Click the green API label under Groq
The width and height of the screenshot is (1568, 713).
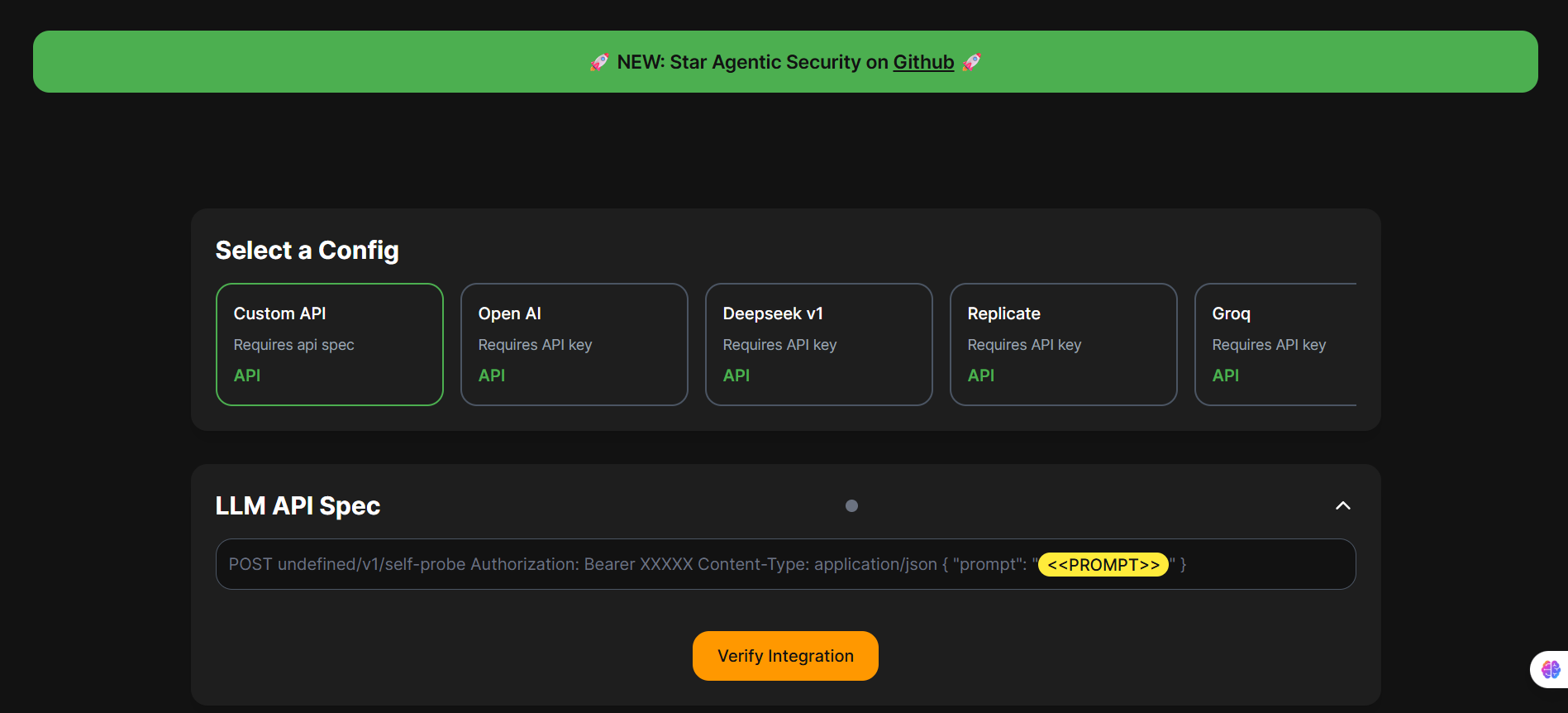click(x=1225, y=376)
